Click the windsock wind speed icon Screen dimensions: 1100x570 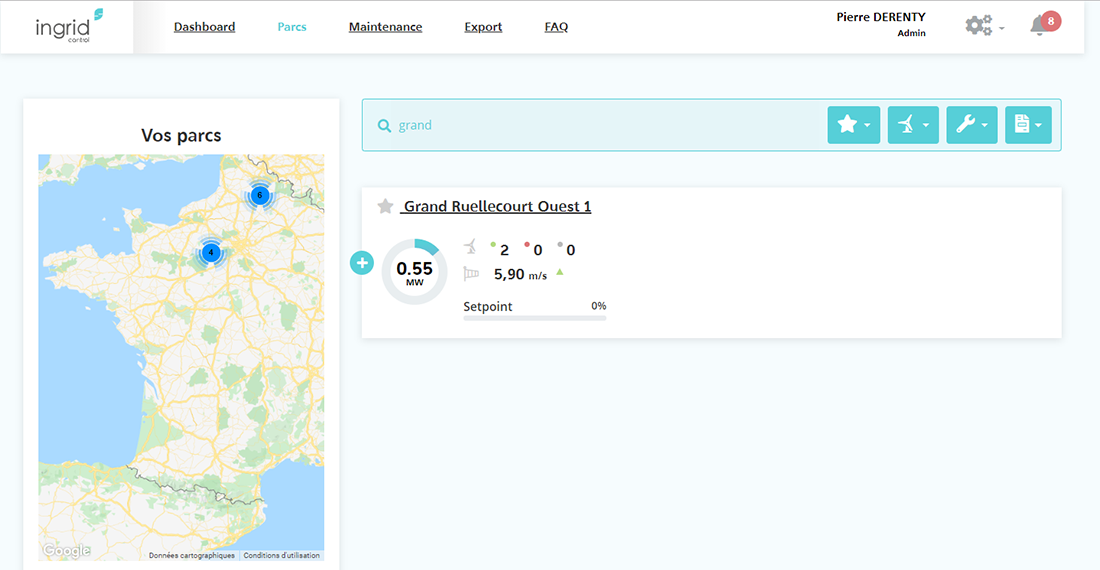(471, 273)
